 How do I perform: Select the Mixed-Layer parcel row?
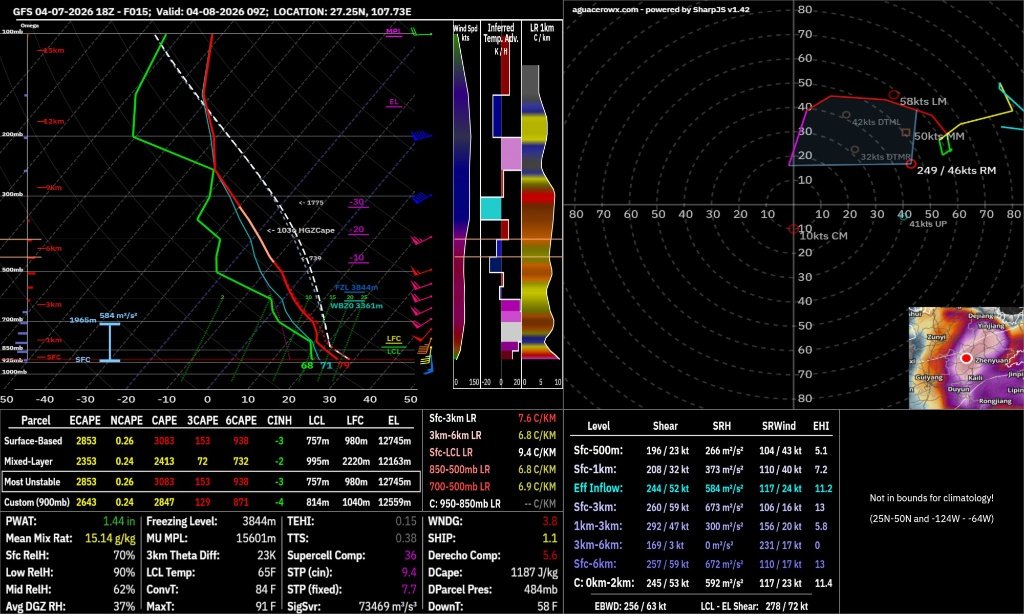pyautogui.click(x=210, y=461)
